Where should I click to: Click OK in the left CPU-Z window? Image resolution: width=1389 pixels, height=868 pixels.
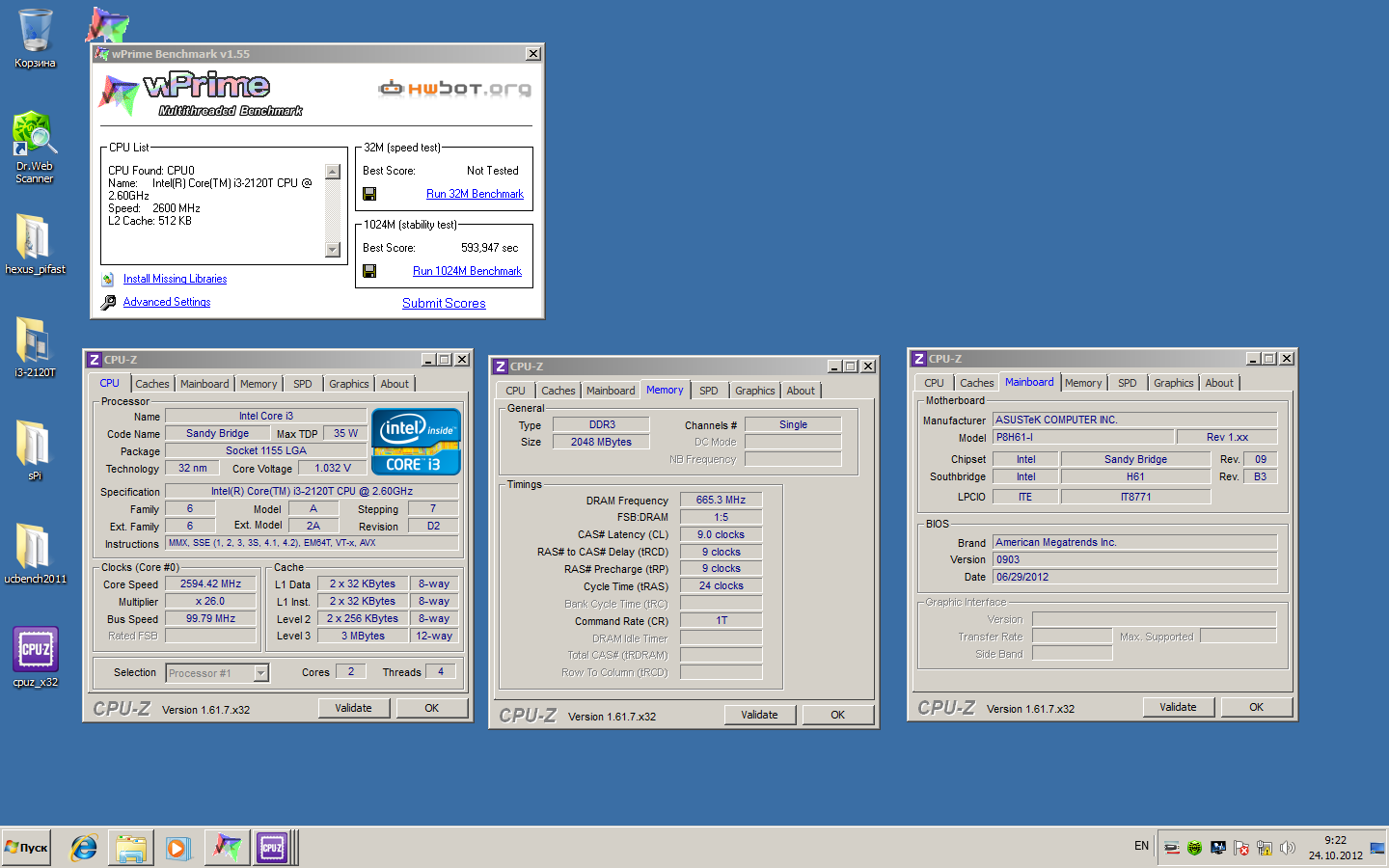[x=432, y=708]
